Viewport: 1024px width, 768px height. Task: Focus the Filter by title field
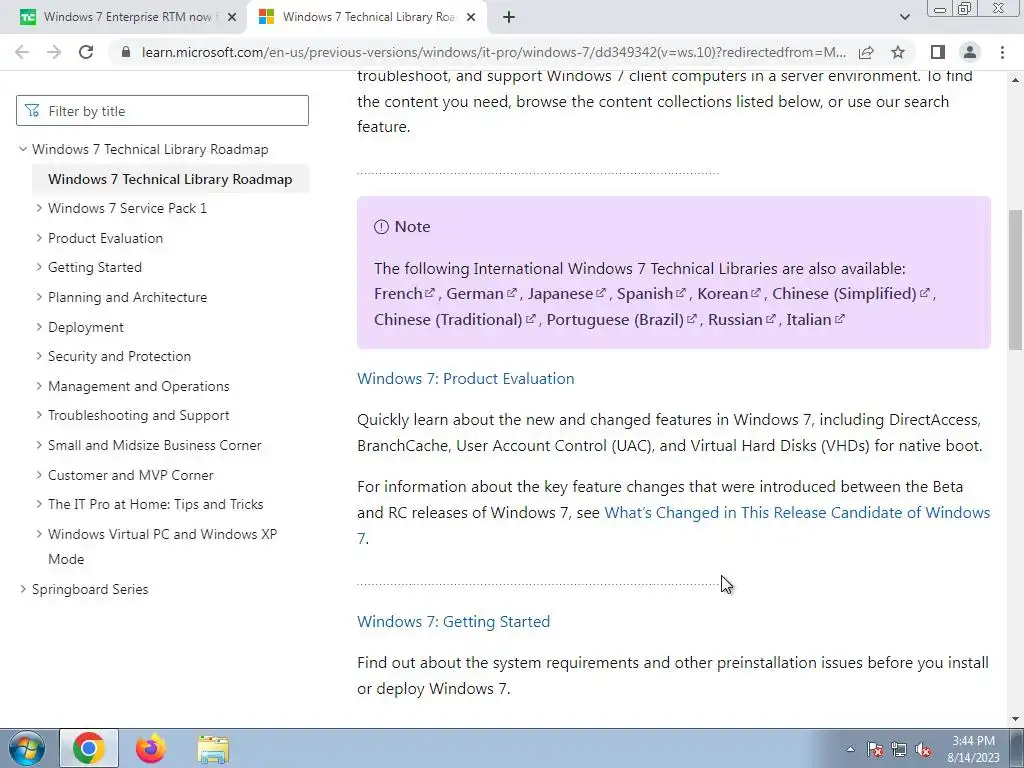tap(162, 111)
